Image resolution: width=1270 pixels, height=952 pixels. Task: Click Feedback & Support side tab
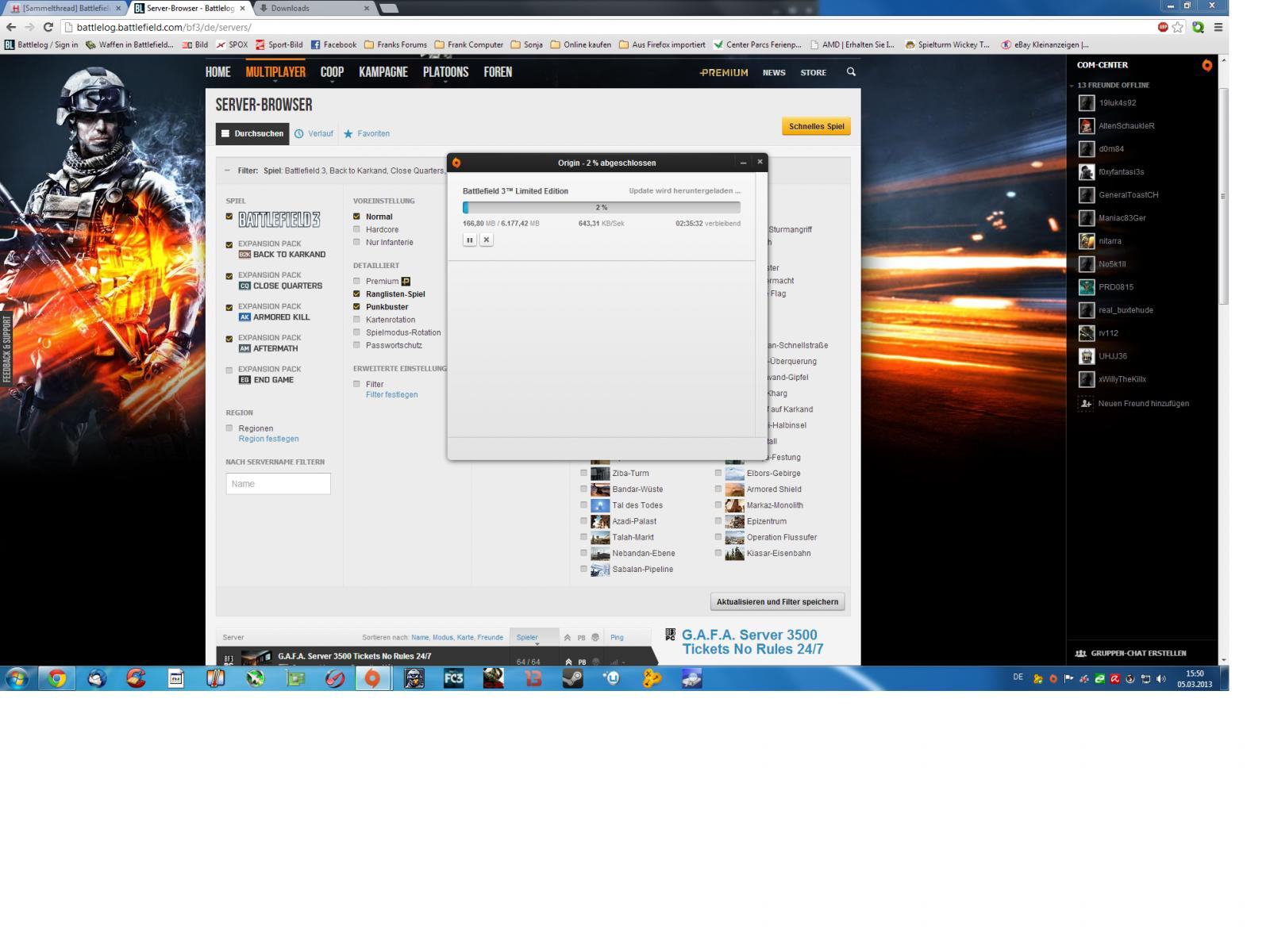[x=7, y=349]
